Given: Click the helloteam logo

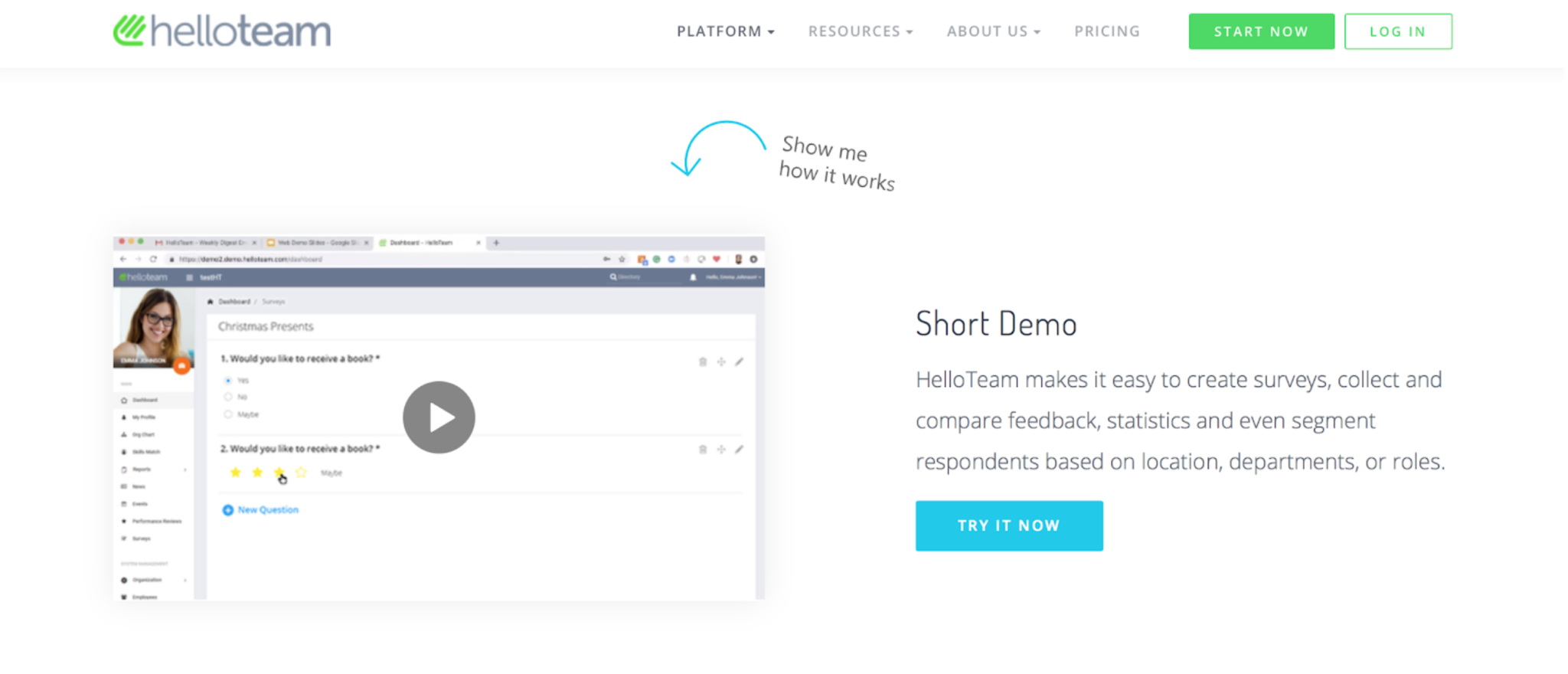Looking at the screenshot, I should (222, 31).
